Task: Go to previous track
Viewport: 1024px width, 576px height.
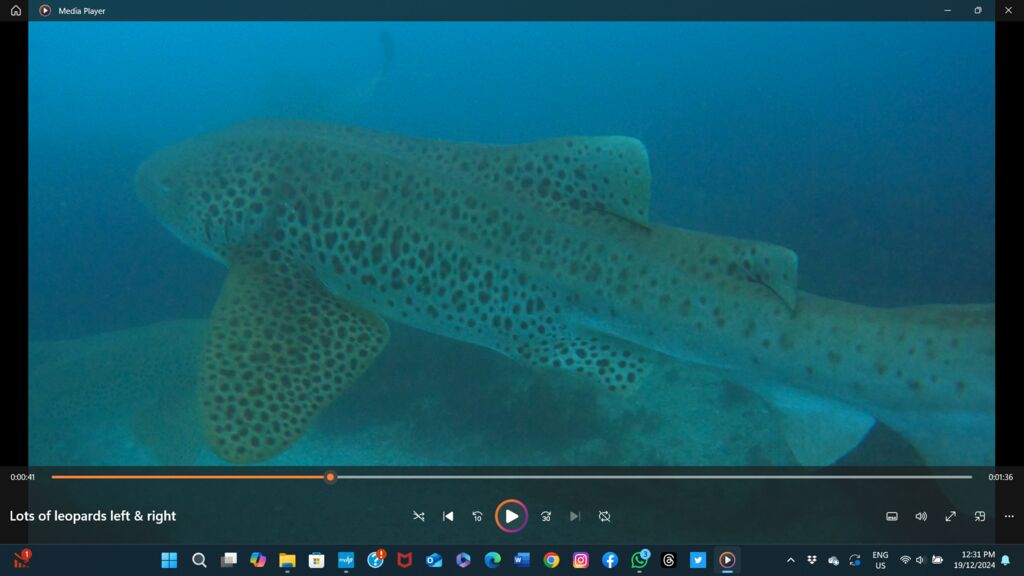Action: pyautogui.click(x=448, y=516)
